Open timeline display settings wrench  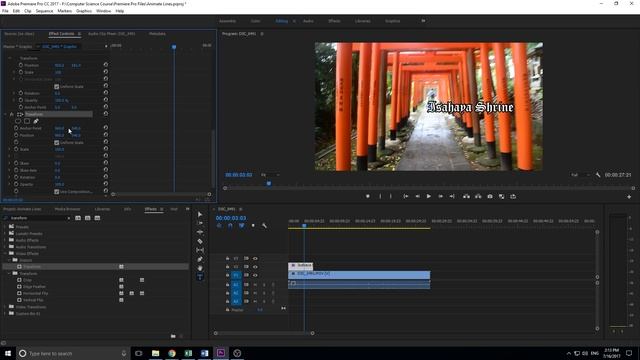(x=264, y=225)
